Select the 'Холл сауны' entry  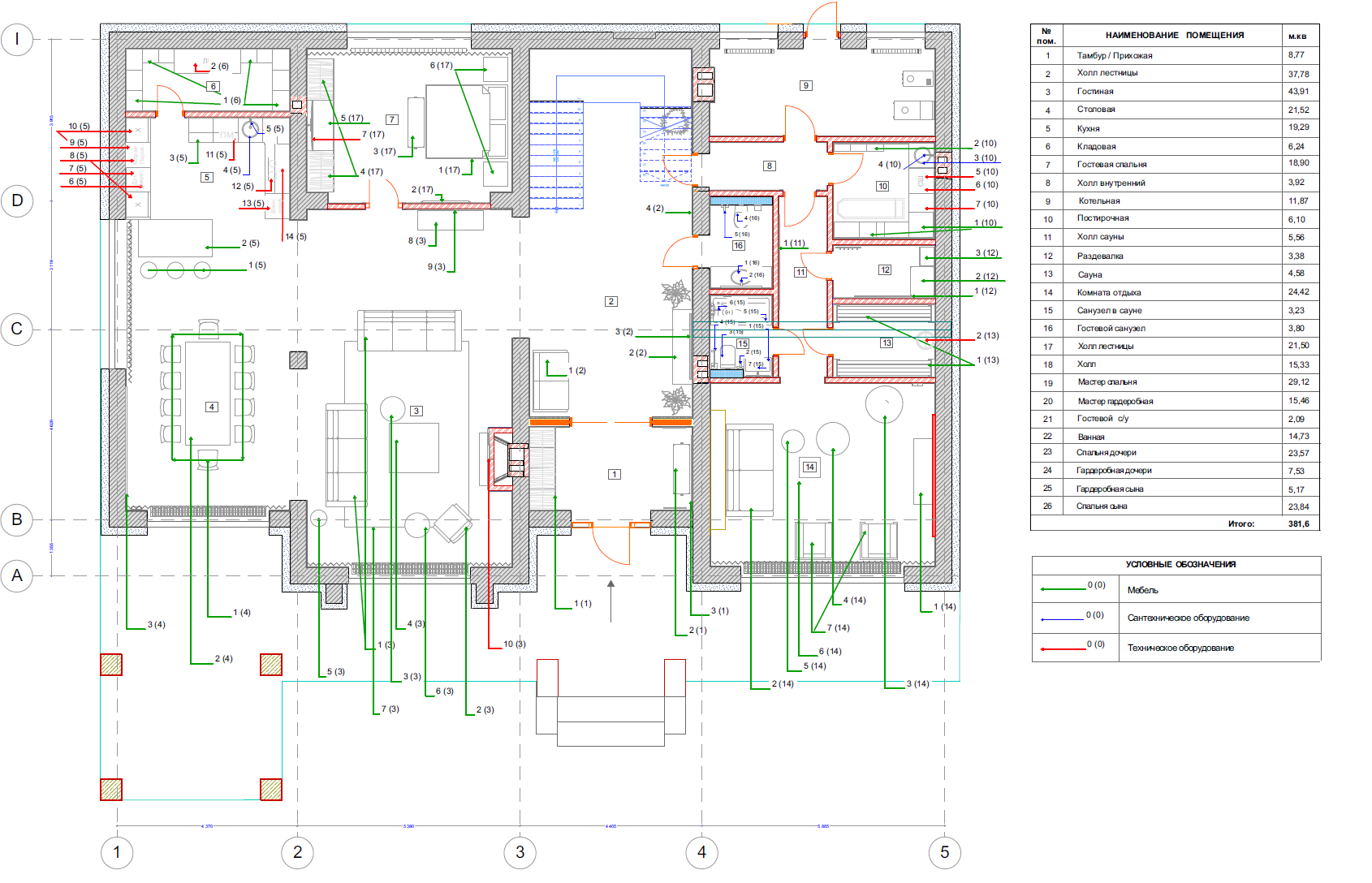coord(1100,237)
